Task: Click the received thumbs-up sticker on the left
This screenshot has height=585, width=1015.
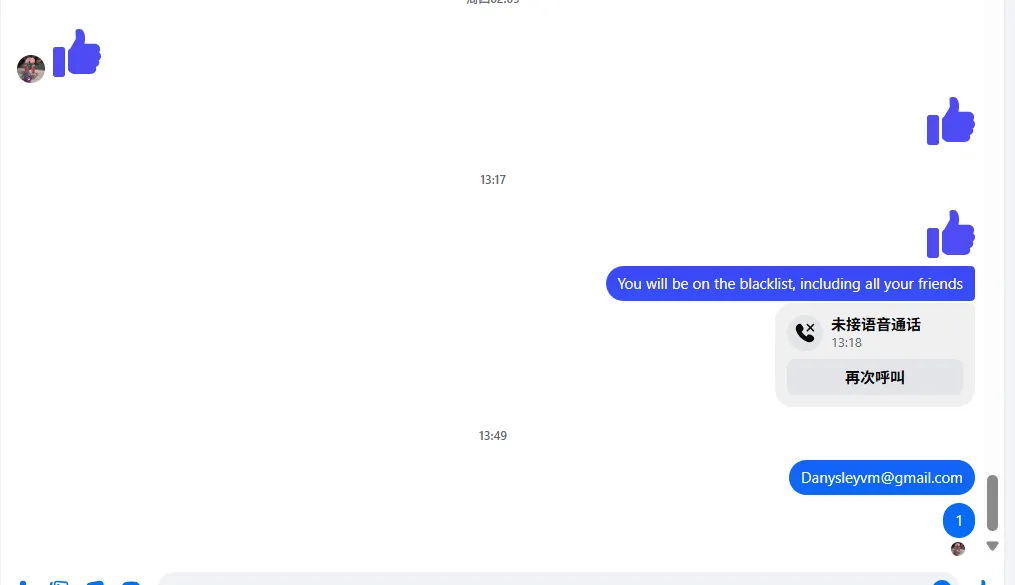Action: click(77, 53)
